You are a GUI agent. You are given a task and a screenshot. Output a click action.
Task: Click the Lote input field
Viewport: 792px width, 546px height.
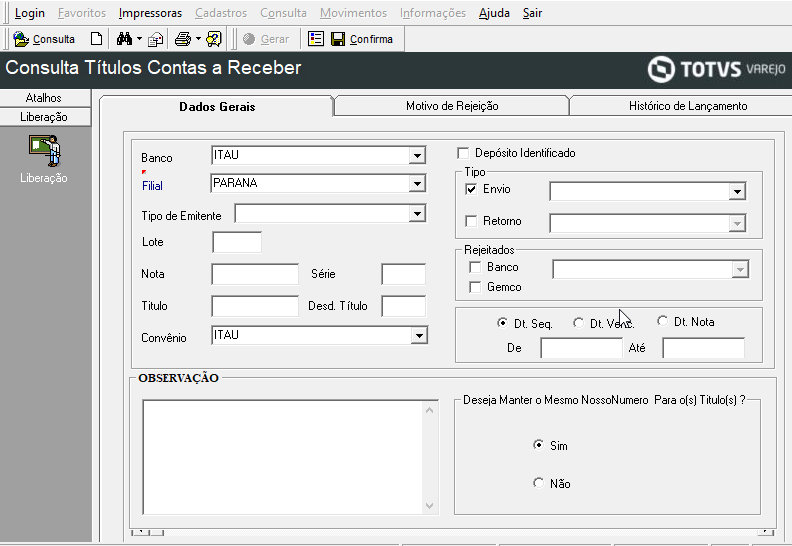pos(237,242)
